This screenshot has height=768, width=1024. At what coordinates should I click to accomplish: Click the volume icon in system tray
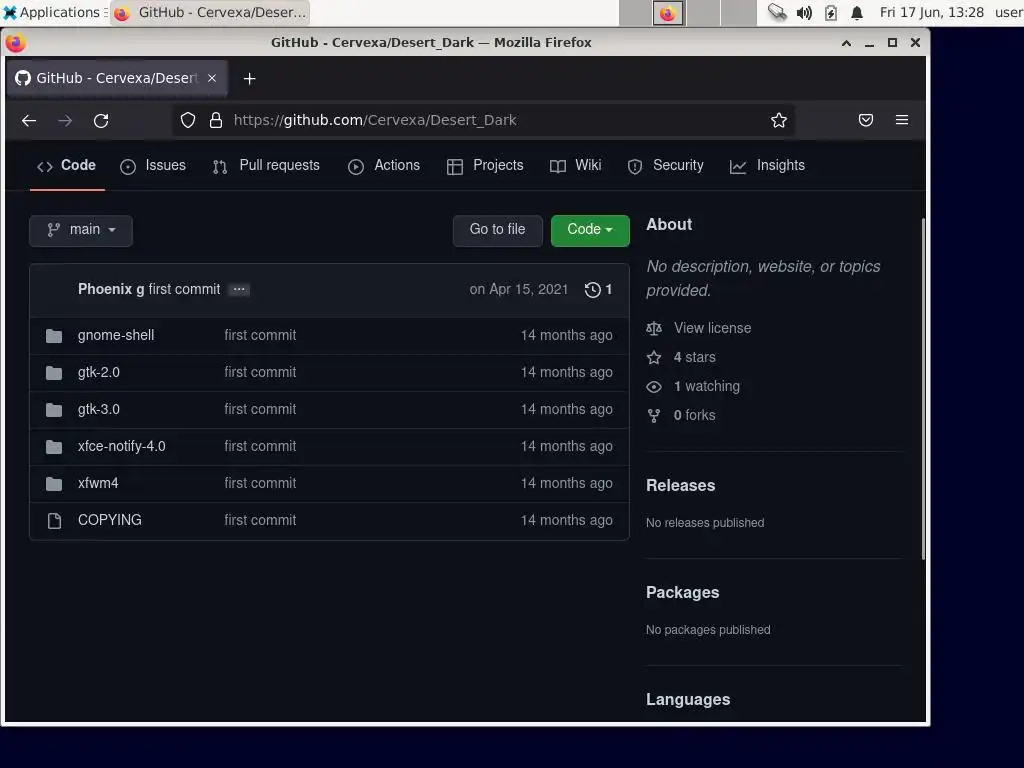804,12
